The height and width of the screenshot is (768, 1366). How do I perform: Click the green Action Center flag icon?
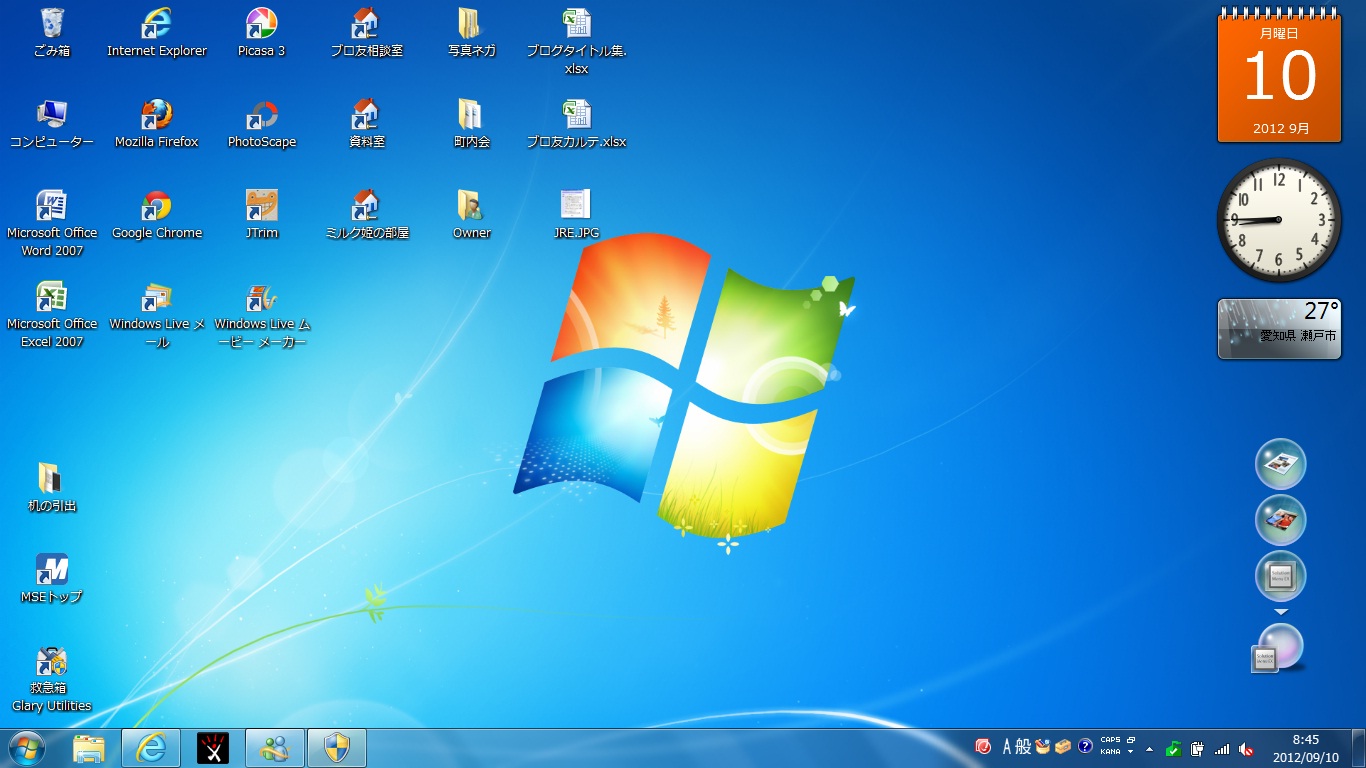(1174, 748)
